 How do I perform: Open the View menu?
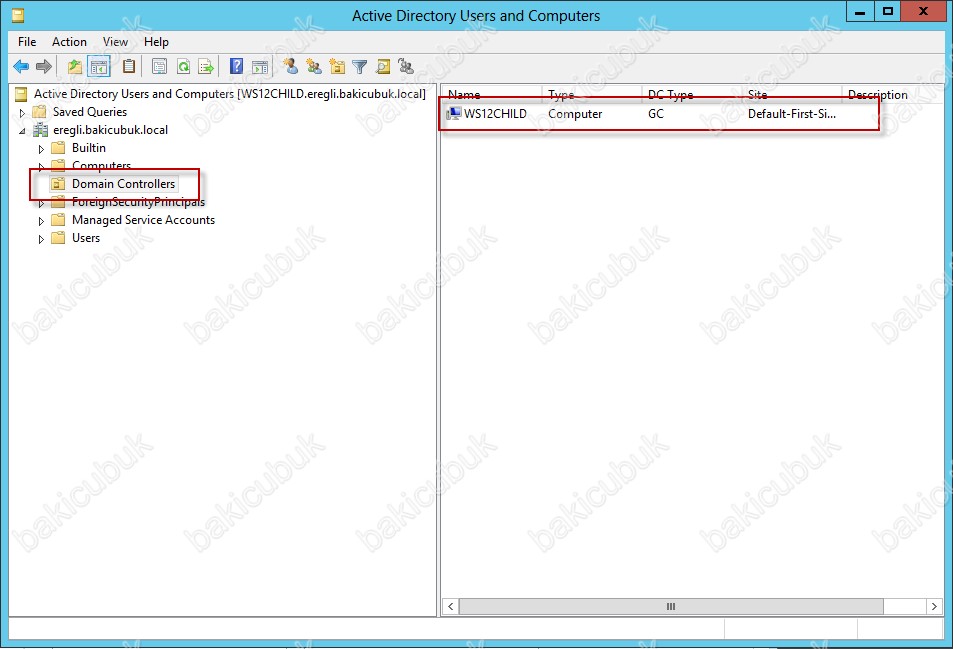pos(115,42)
